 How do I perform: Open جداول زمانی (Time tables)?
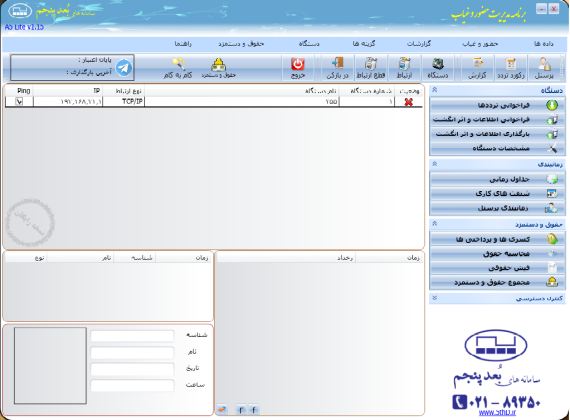[x=497, y=179]
